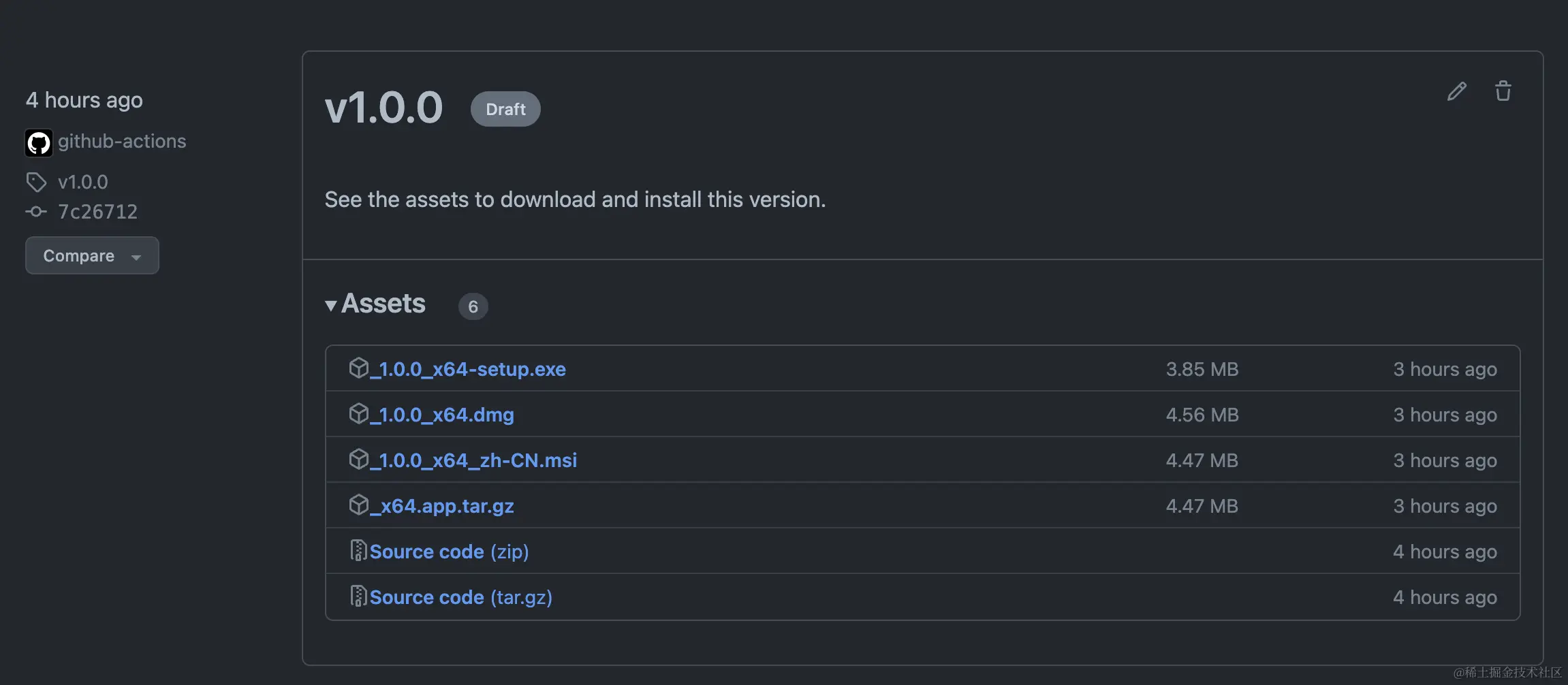Click package icon next to setup.exe asset
The height and width of the screenshot is (685, 1568).
pyautogui.click(x=358, y=368)
